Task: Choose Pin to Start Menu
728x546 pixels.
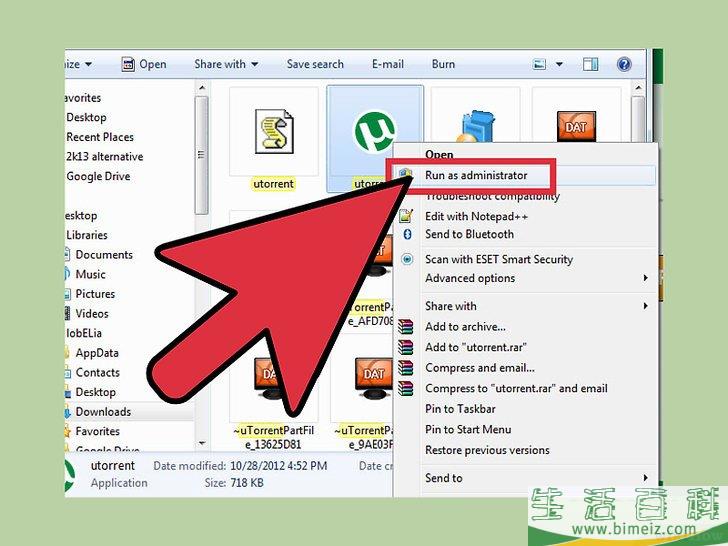Action: (x=468, y=429)
